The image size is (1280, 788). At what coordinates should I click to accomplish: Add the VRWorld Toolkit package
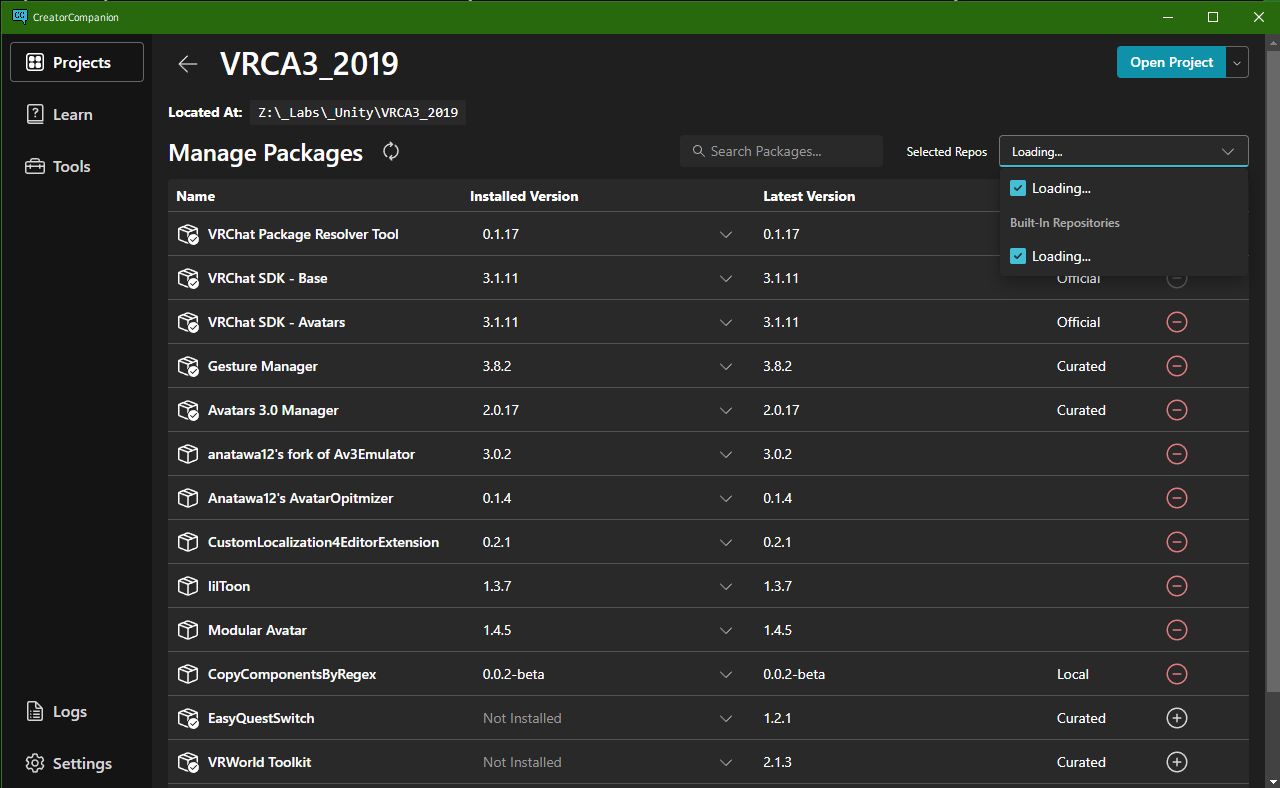(1177, 762)
